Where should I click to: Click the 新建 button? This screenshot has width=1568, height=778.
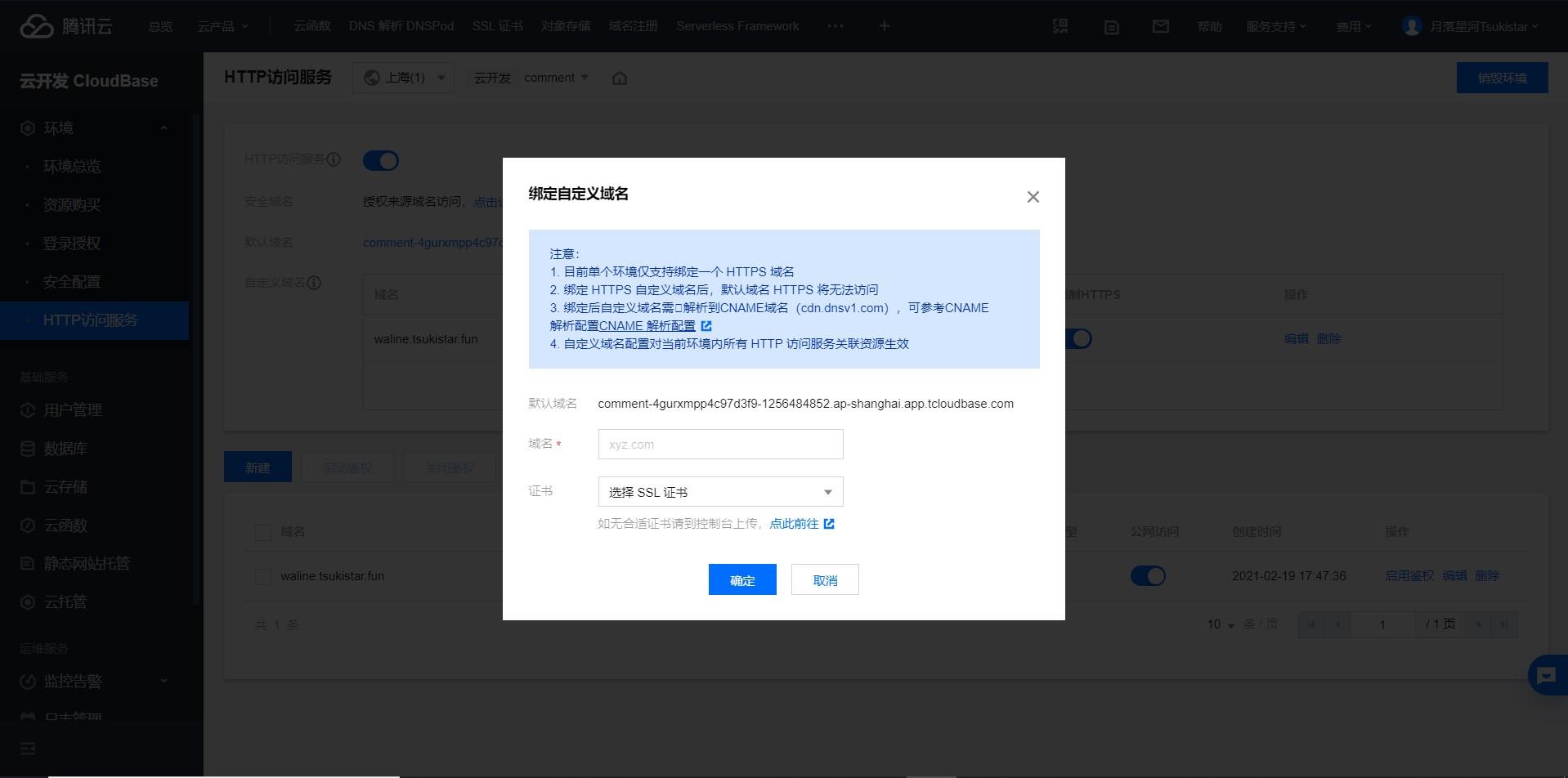[258, 467]
